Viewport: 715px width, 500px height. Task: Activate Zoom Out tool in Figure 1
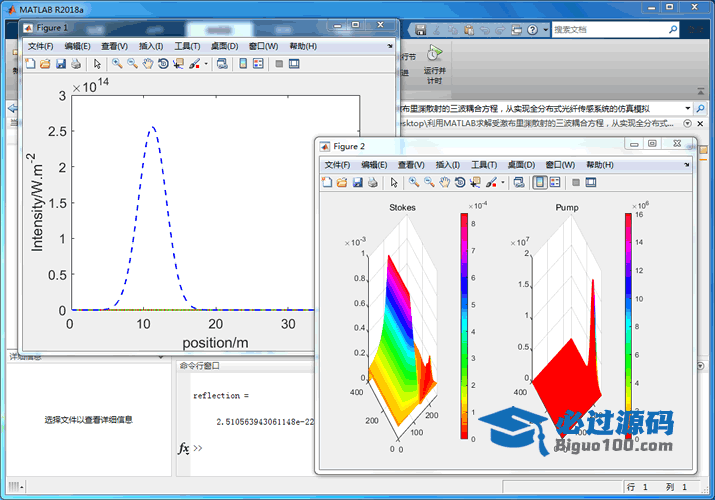point(132,64)
